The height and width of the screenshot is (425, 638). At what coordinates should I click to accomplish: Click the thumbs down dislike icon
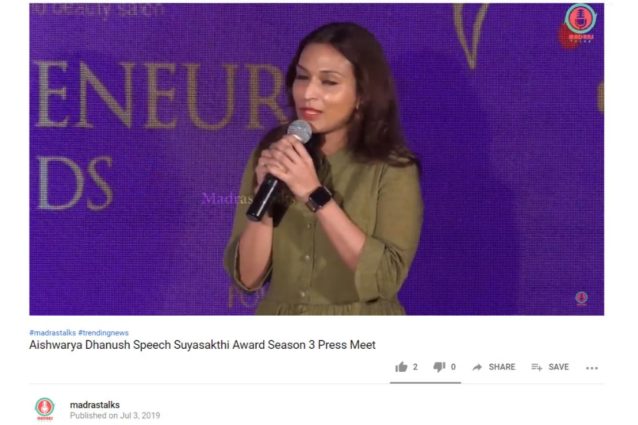click(x=439, y=367)
